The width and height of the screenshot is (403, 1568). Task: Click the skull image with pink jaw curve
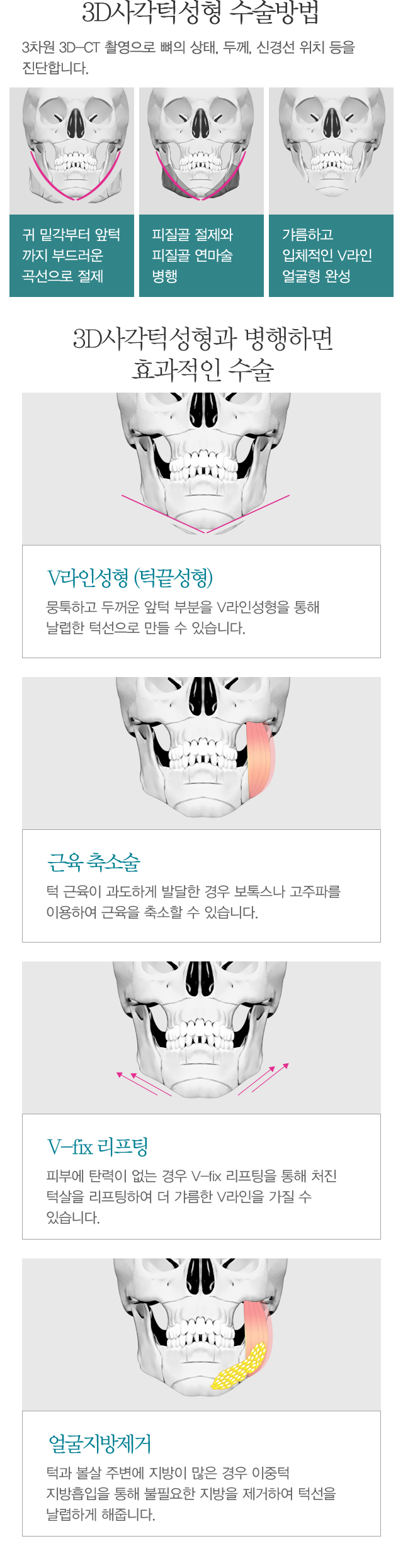click(x=72, y=151)
